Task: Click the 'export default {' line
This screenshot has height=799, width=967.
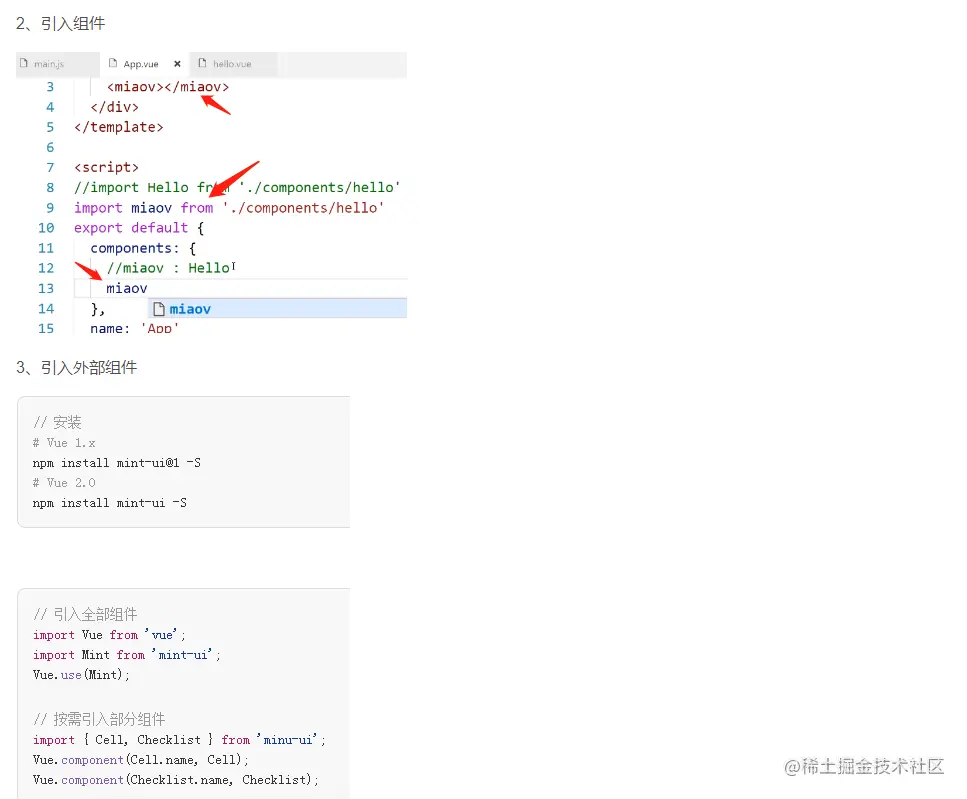Action: coord(139,228)
